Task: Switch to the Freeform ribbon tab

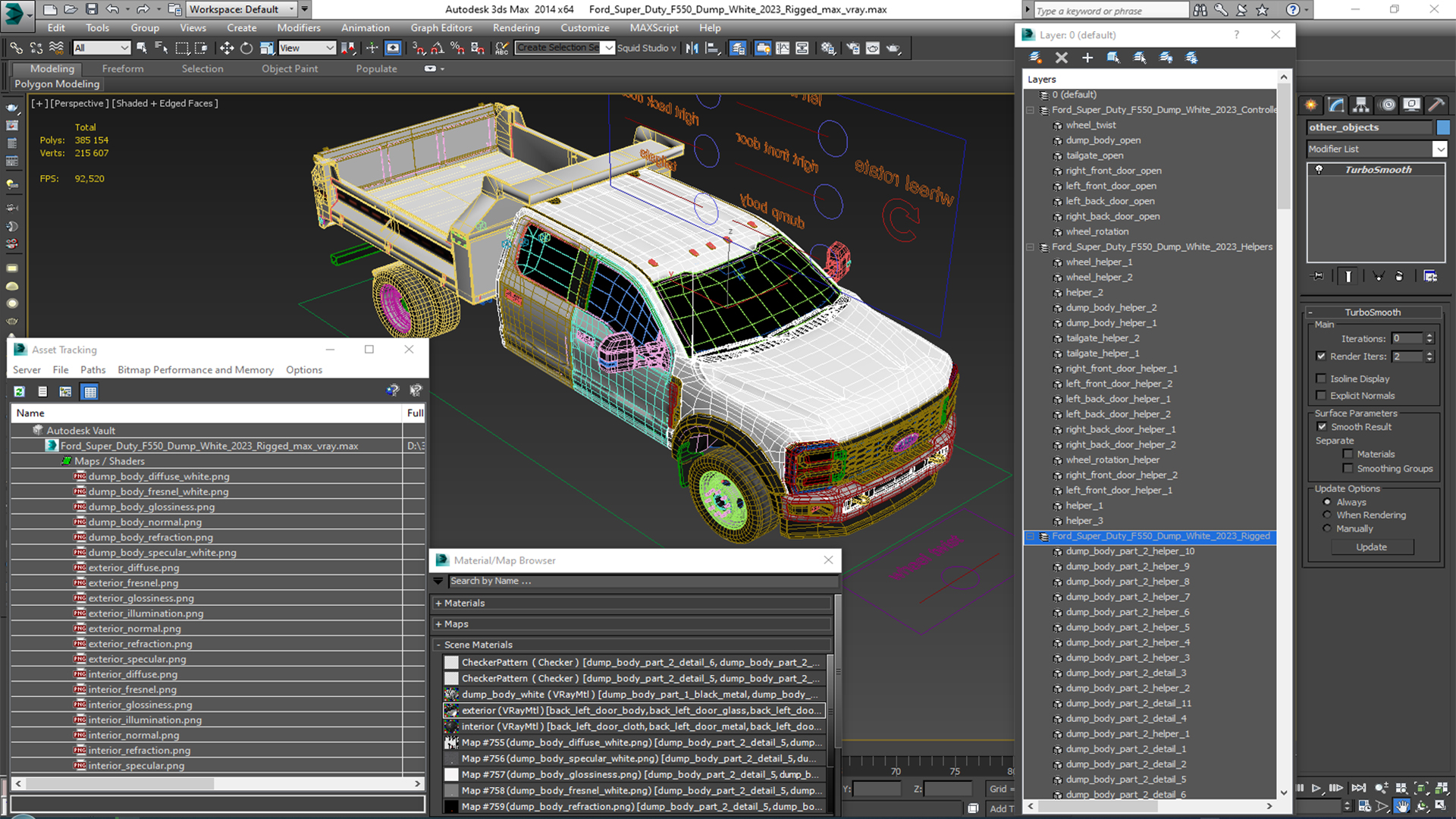Action: 123,68
